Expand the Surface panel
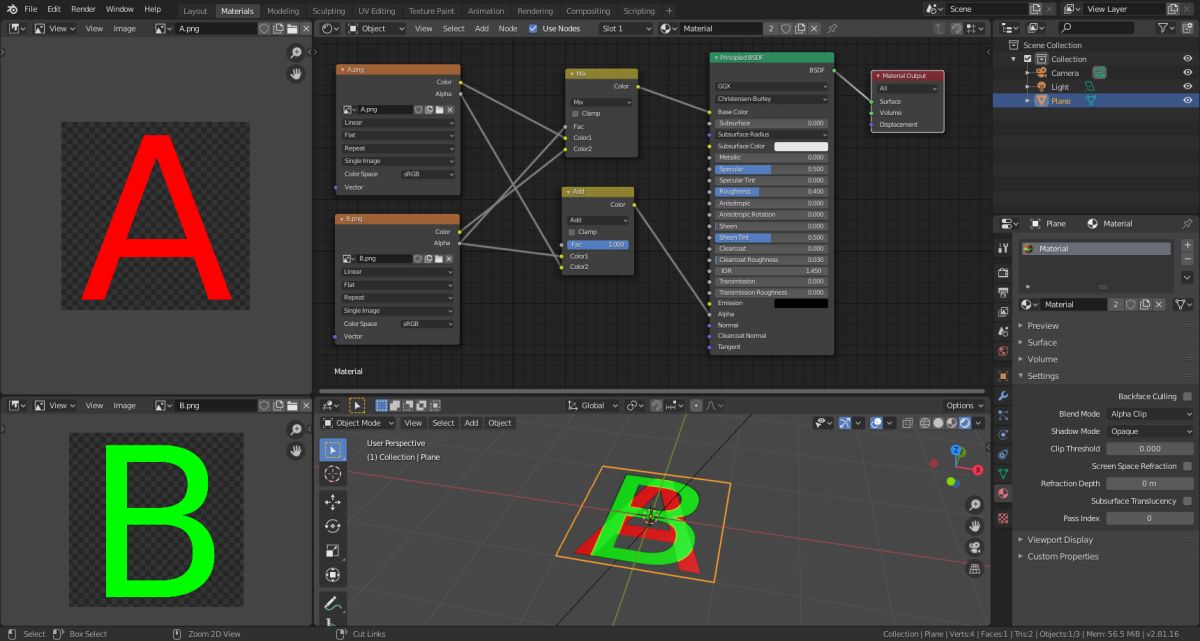 pos(1042,342)
